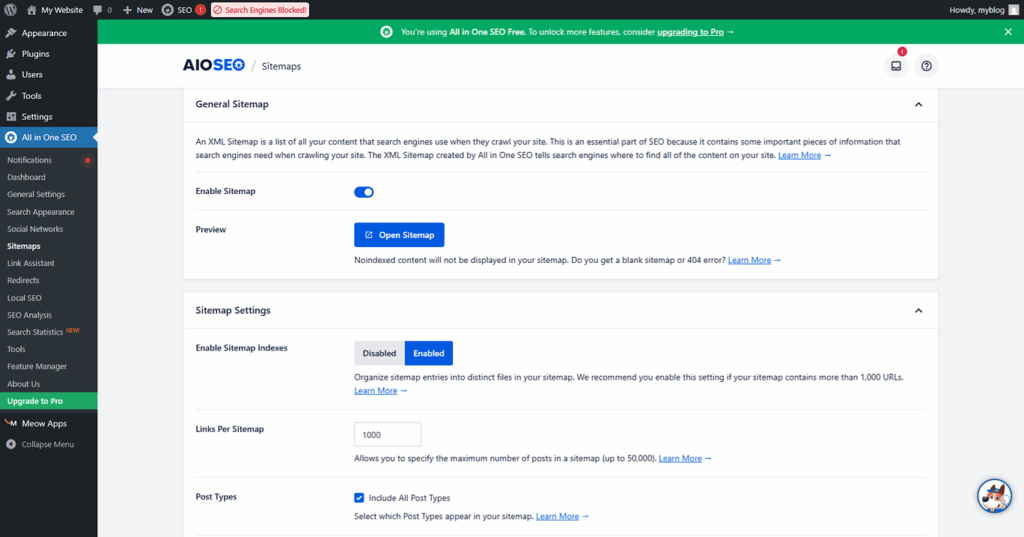The width and height of the screenshot is (1024, 537).
Task: Click Upgrade to Pro in sidebar
Action: click(x=48, y=401)
